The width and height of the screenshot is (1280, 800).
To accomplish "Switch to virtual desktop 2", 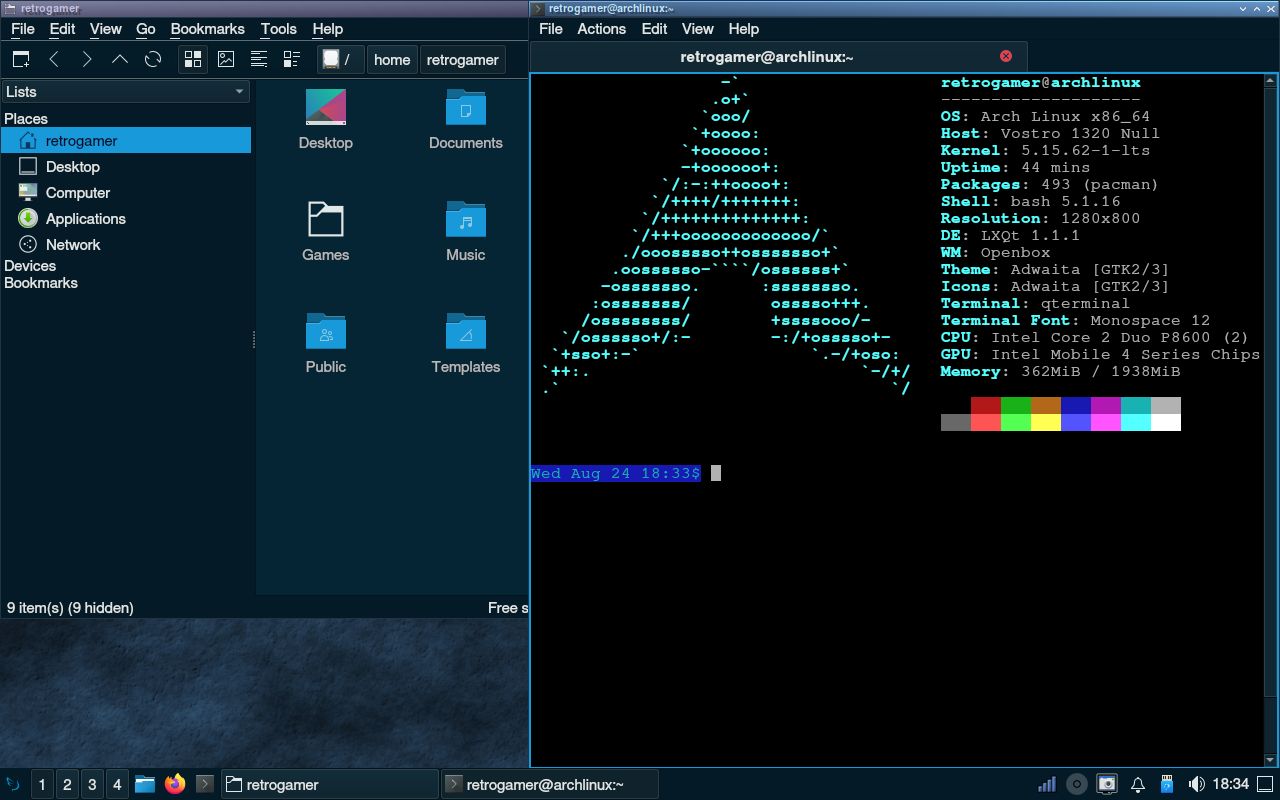I will 67,785.
